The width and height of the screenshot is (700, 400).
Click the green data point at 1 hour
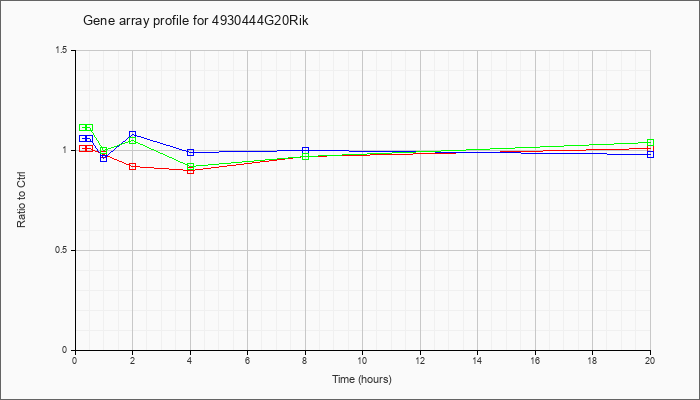pos(104,151)
